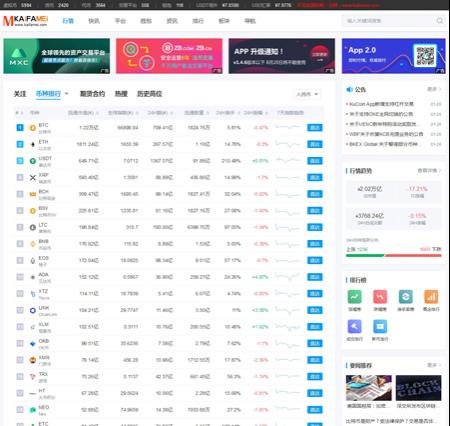This screenshot has height=426, width=450.
Task: Click the 上涨/下跌 rise-fall distribution bar
Action: (394, 256)
